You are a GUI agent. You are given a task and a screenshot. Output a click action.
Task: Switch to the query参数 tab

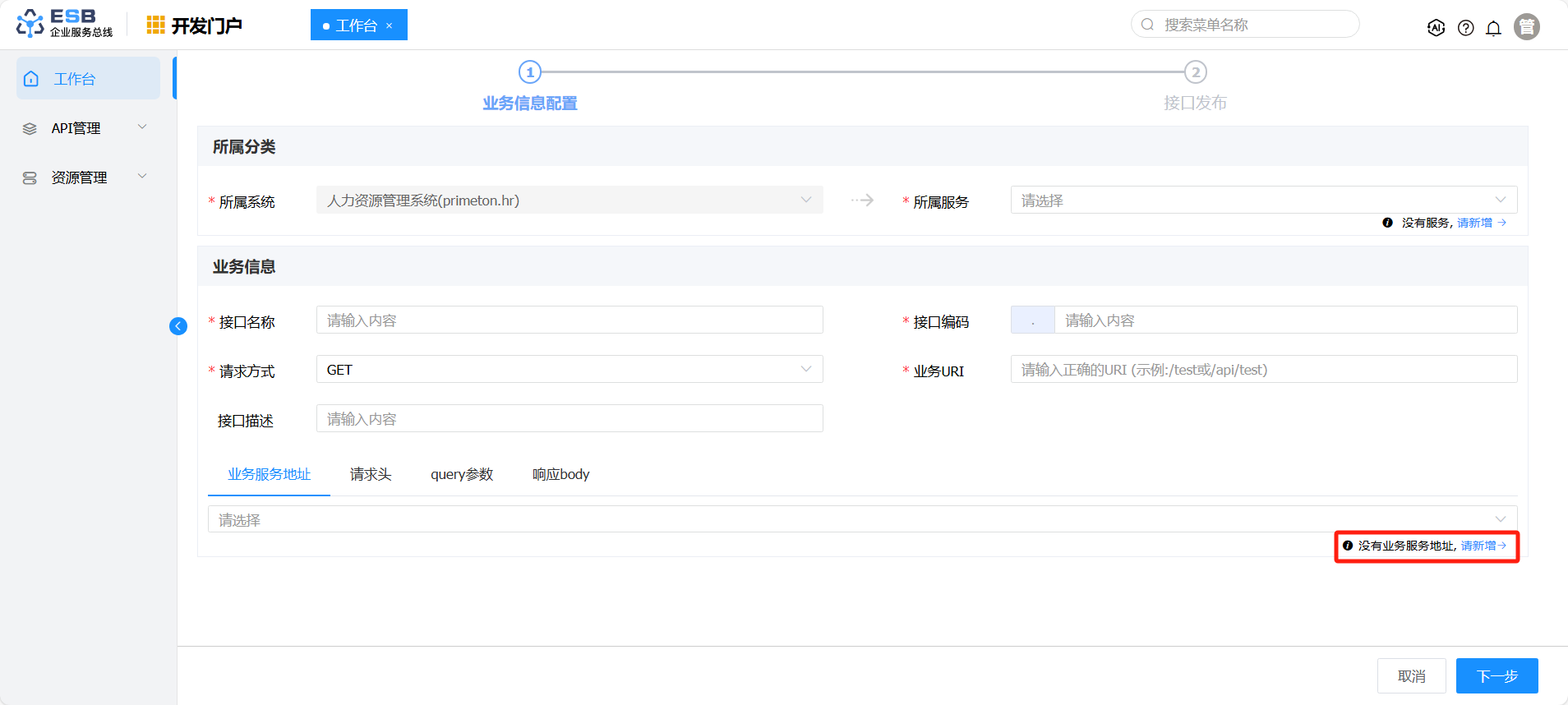462,474
